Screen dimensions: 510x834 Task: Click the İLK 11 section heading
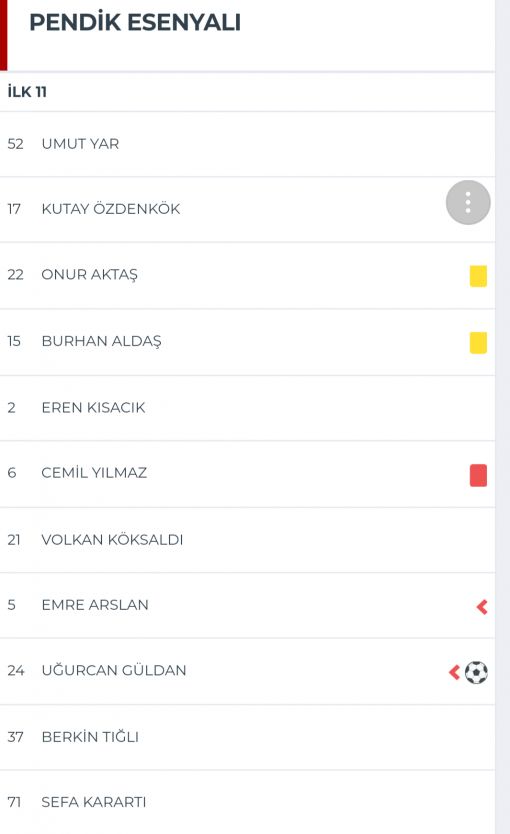pyautogui.click(x=27, y=92)
